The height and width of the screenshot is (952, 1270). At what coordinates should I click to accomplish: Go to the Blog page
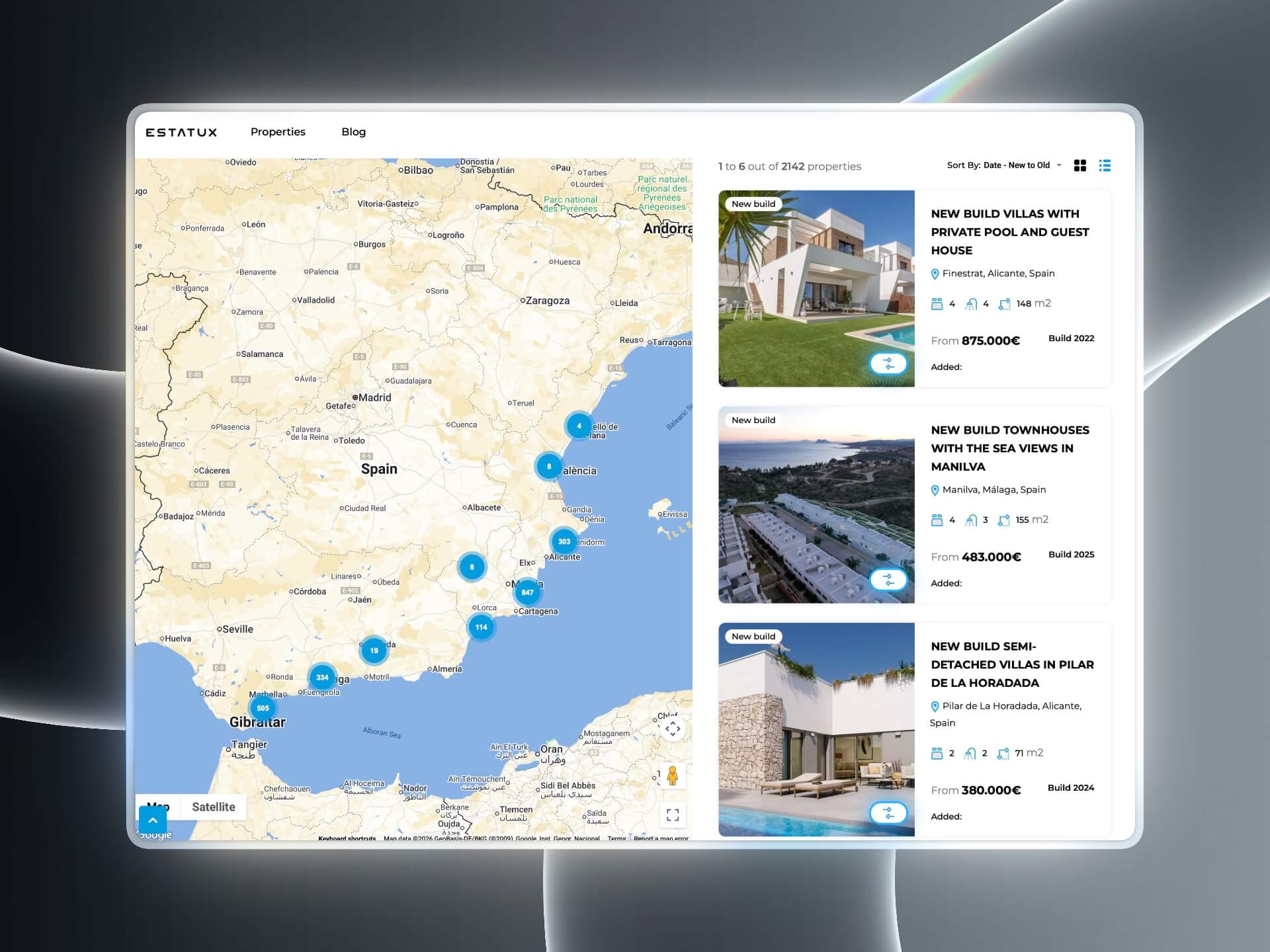point(353,132)
